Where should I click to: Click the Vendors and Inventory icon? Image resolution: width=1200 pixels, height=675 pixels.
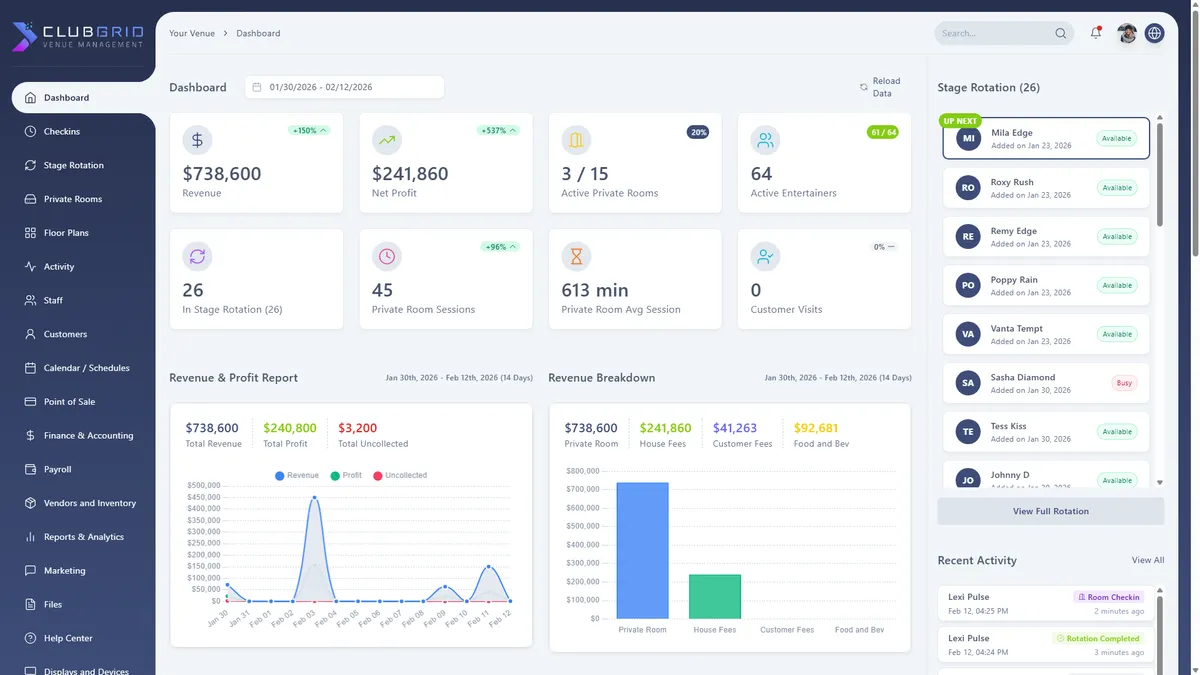30,503
